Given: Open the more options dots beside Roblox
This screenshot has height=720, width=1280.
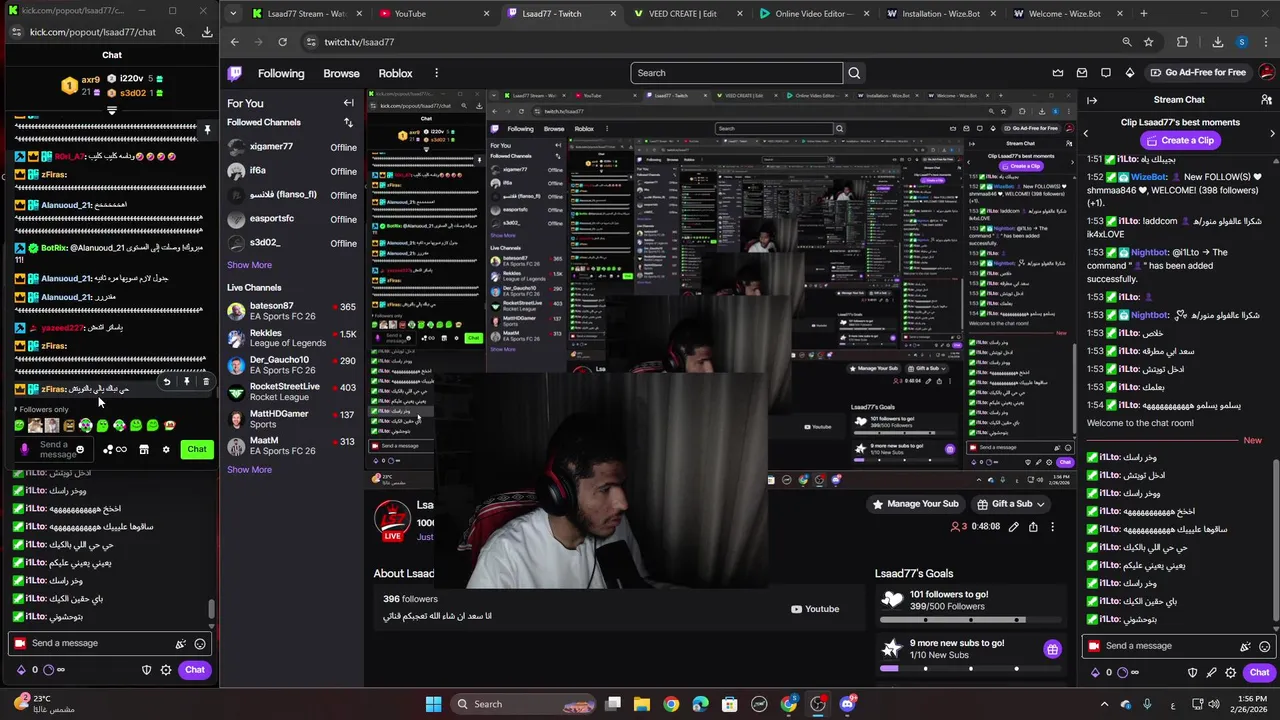Looking at the screenshot, I should click(436, 73).
